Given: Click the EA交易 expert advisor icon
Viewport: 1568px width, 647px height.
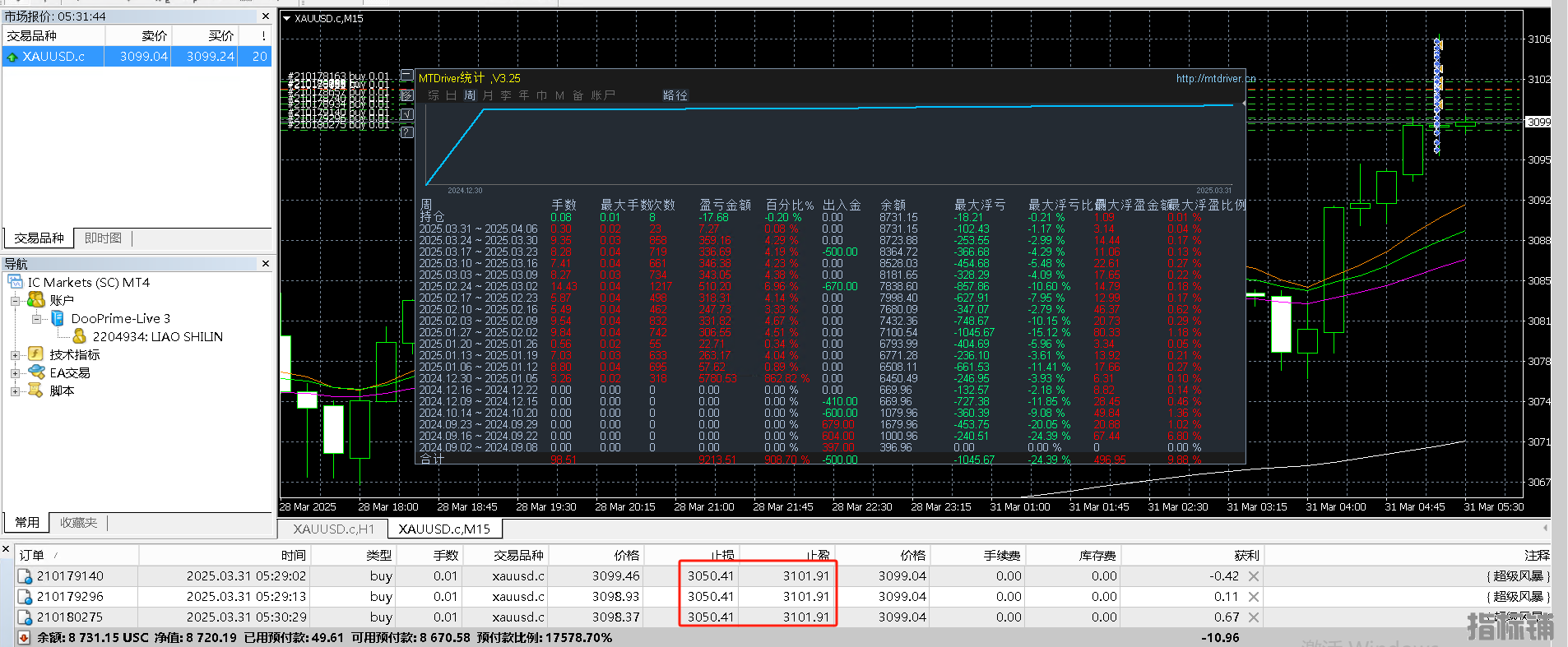Looking at the screenshot, I should pyautogui.click(x=36, y=372).
